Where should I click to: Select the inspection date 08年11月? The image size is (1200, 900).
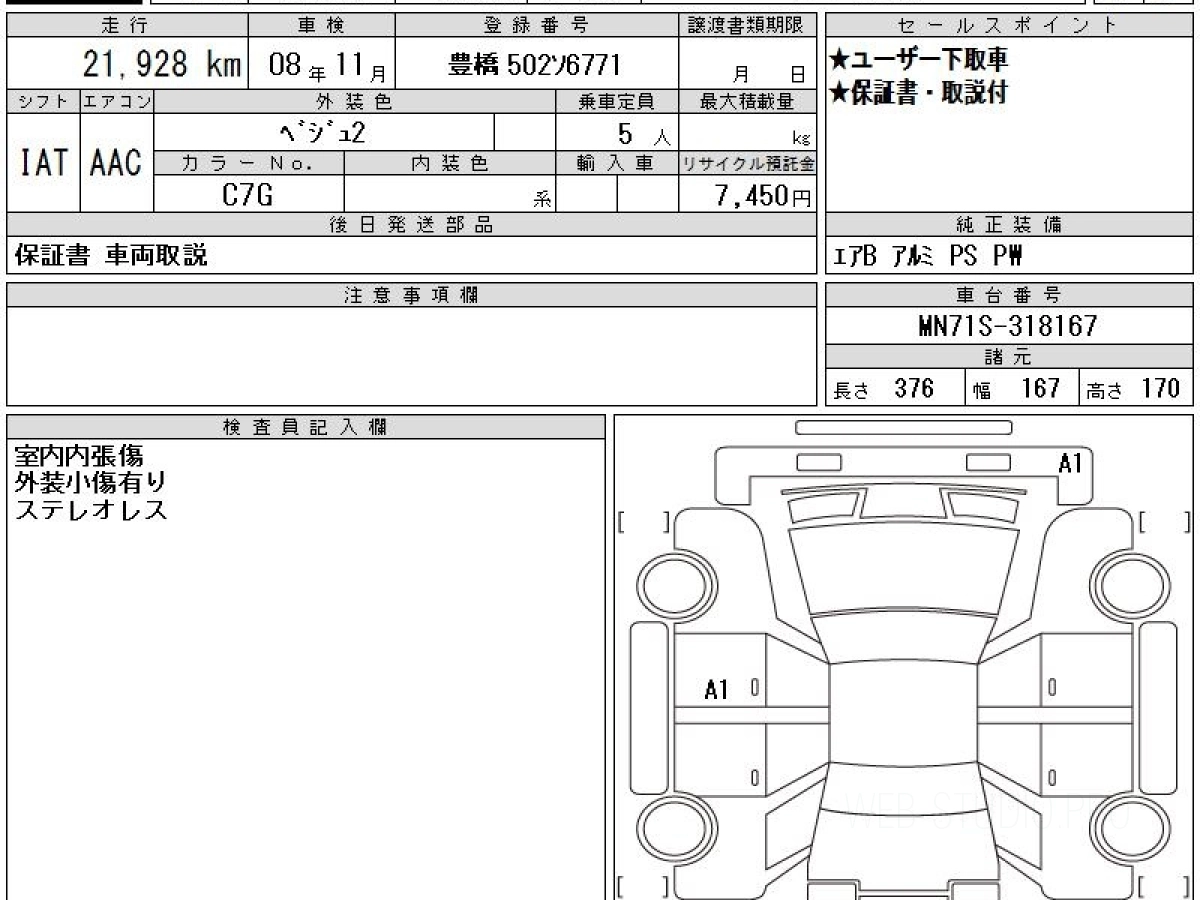330,66
